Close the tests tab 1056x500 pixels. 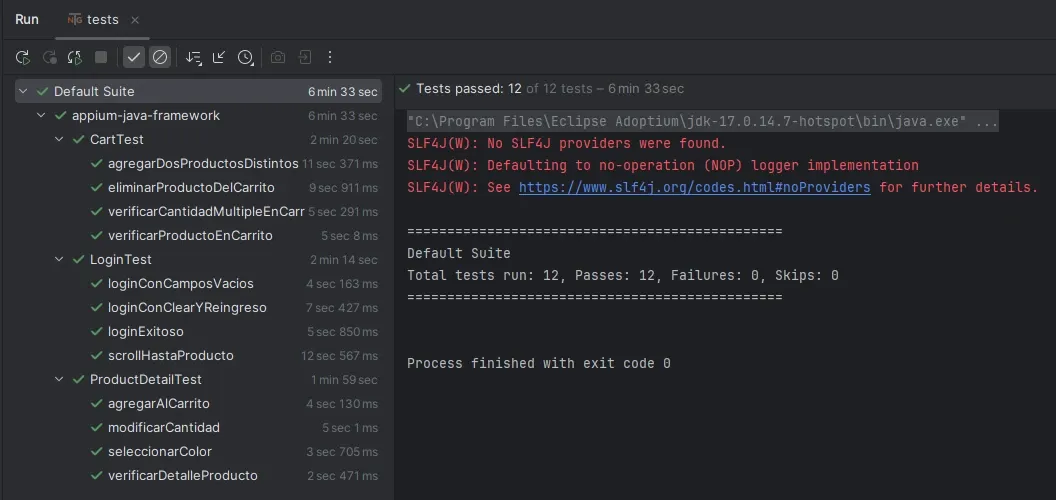point(135,20)
